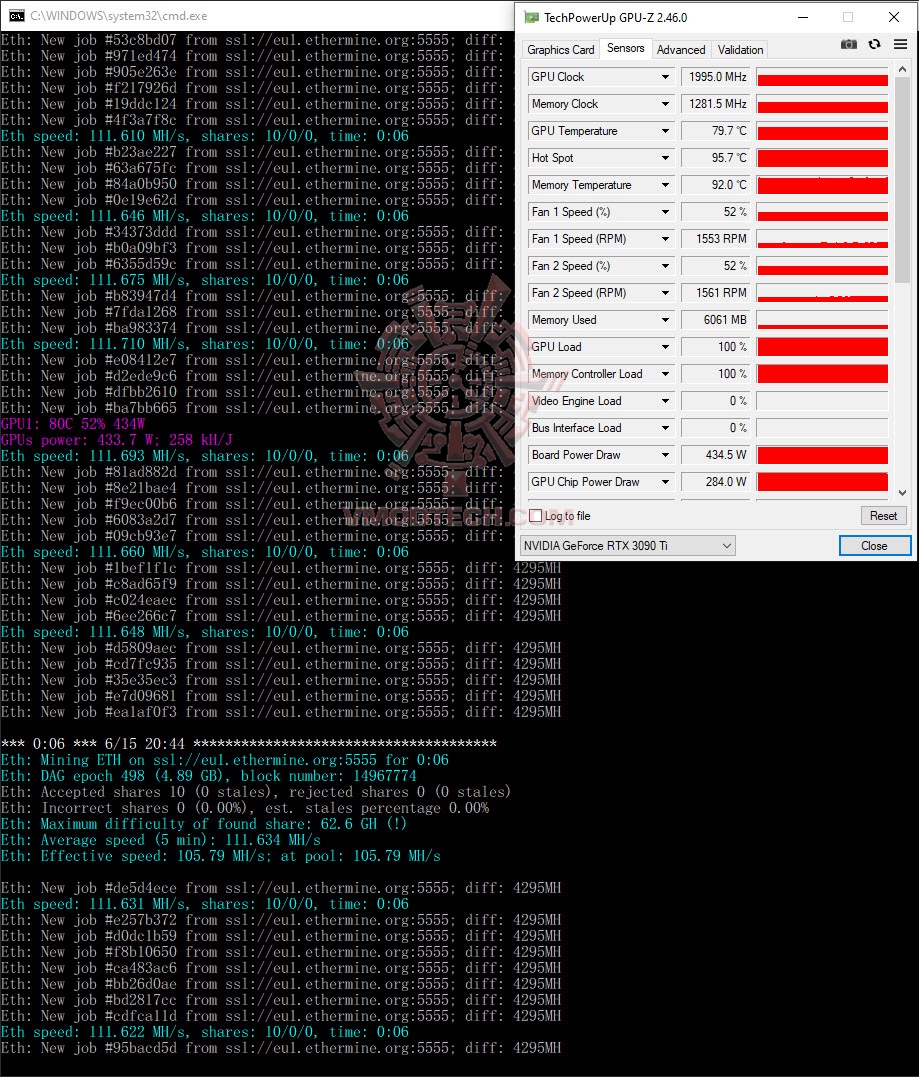
Task: Click the Board Power Draw history graph
Action: pyautogui.click(x=822, y=455)
